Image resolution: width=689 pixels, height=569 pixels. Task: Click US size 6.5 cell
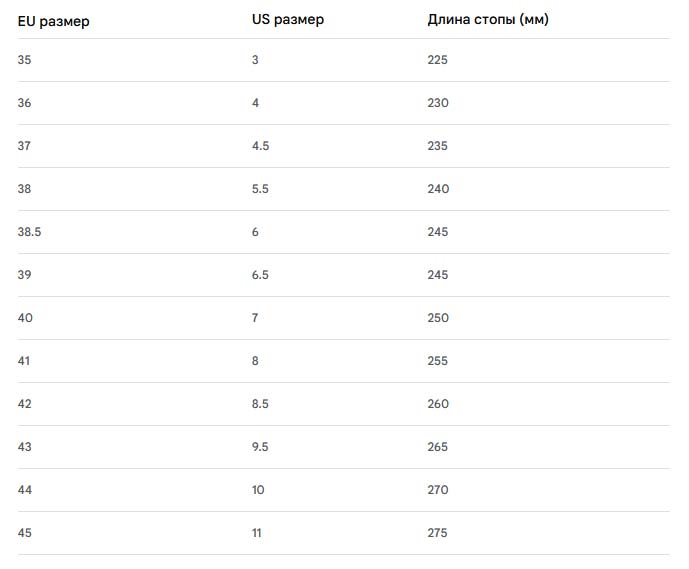tap(260, 275)
